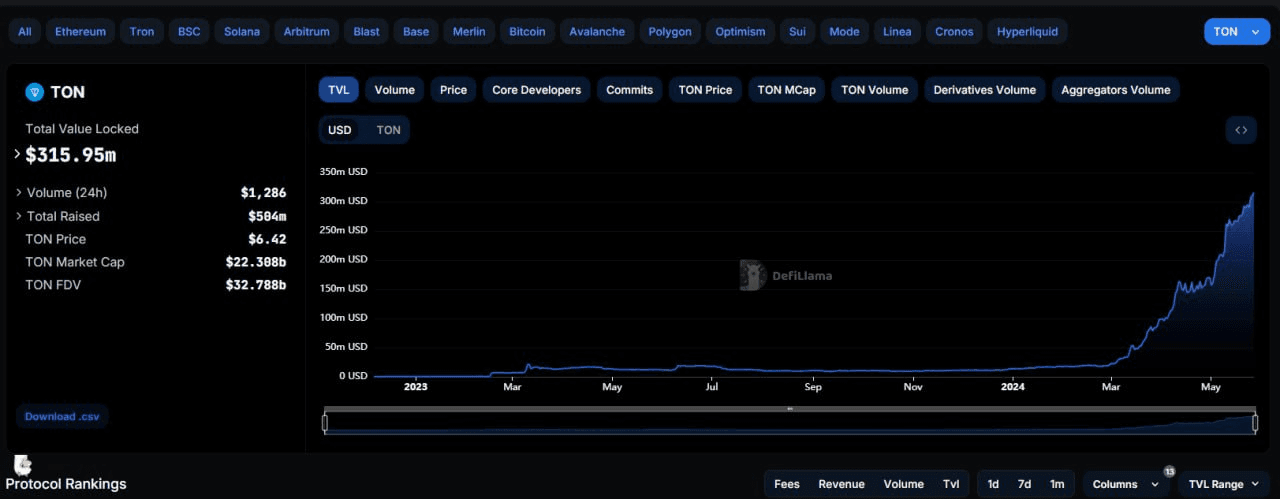Screen dimensions: 1280x499
Task: Show Tvl in protocol rankings
Action: click(x=951, y=484)
